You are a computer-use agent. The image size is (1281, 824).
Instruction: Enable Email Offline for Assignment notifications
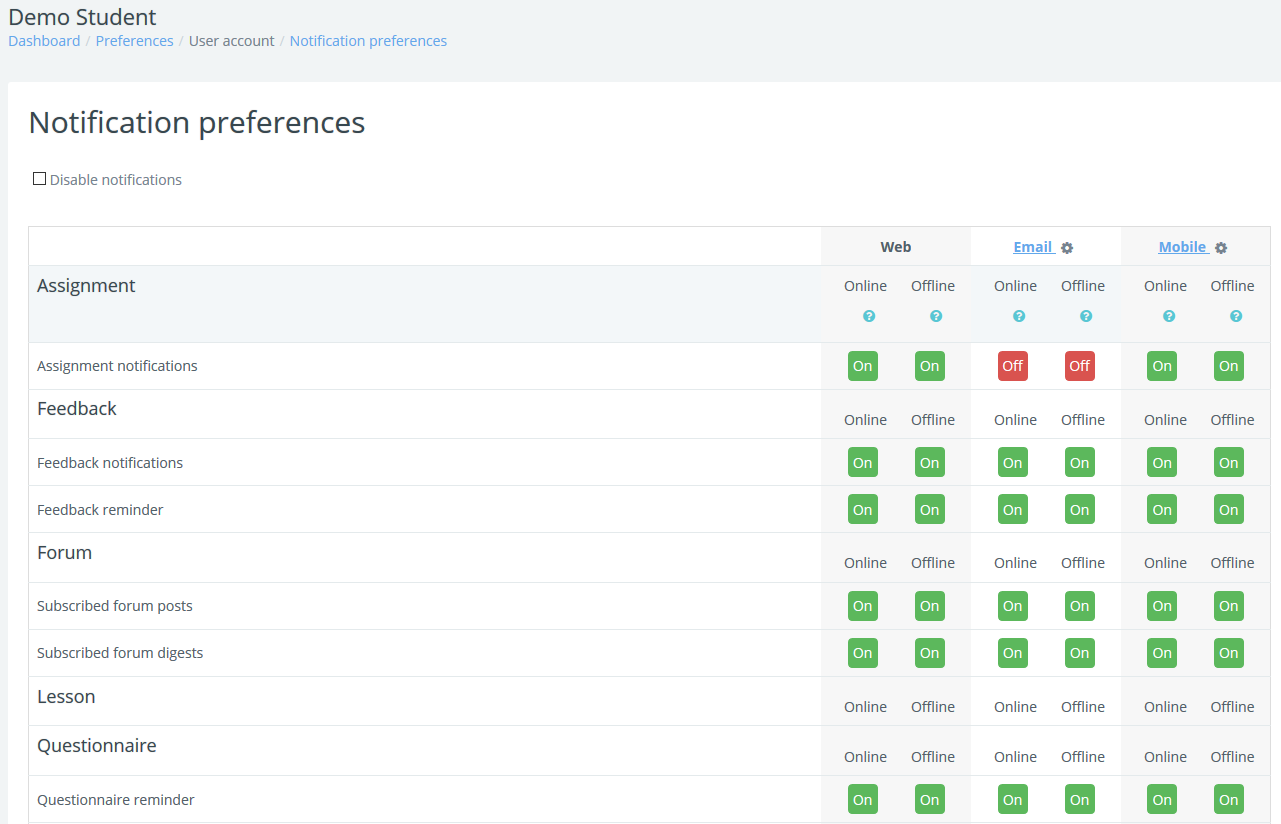(x=1080, y=366)
